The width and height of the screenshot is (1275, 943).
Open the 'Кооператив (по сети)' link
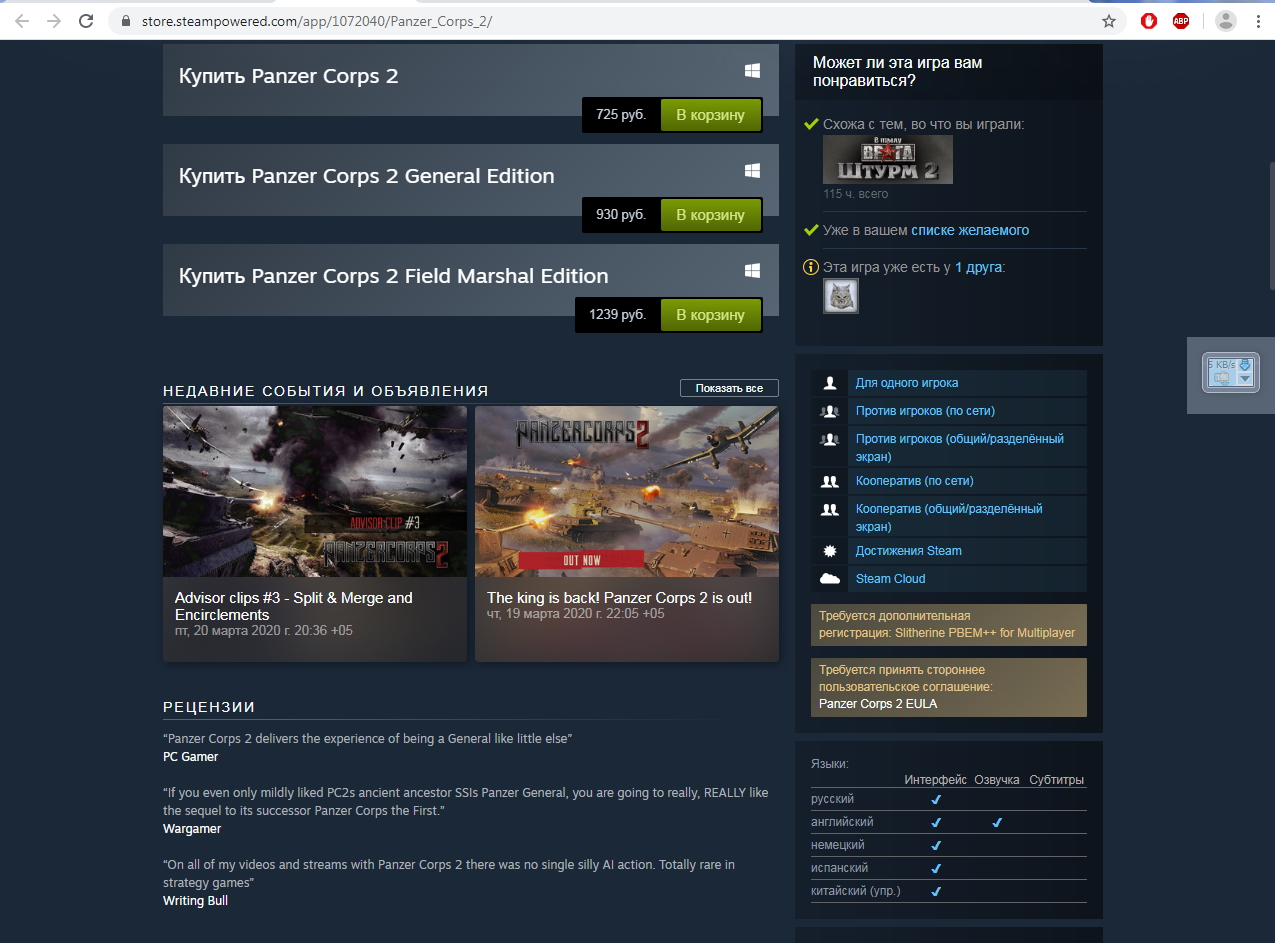coord(915,481)
